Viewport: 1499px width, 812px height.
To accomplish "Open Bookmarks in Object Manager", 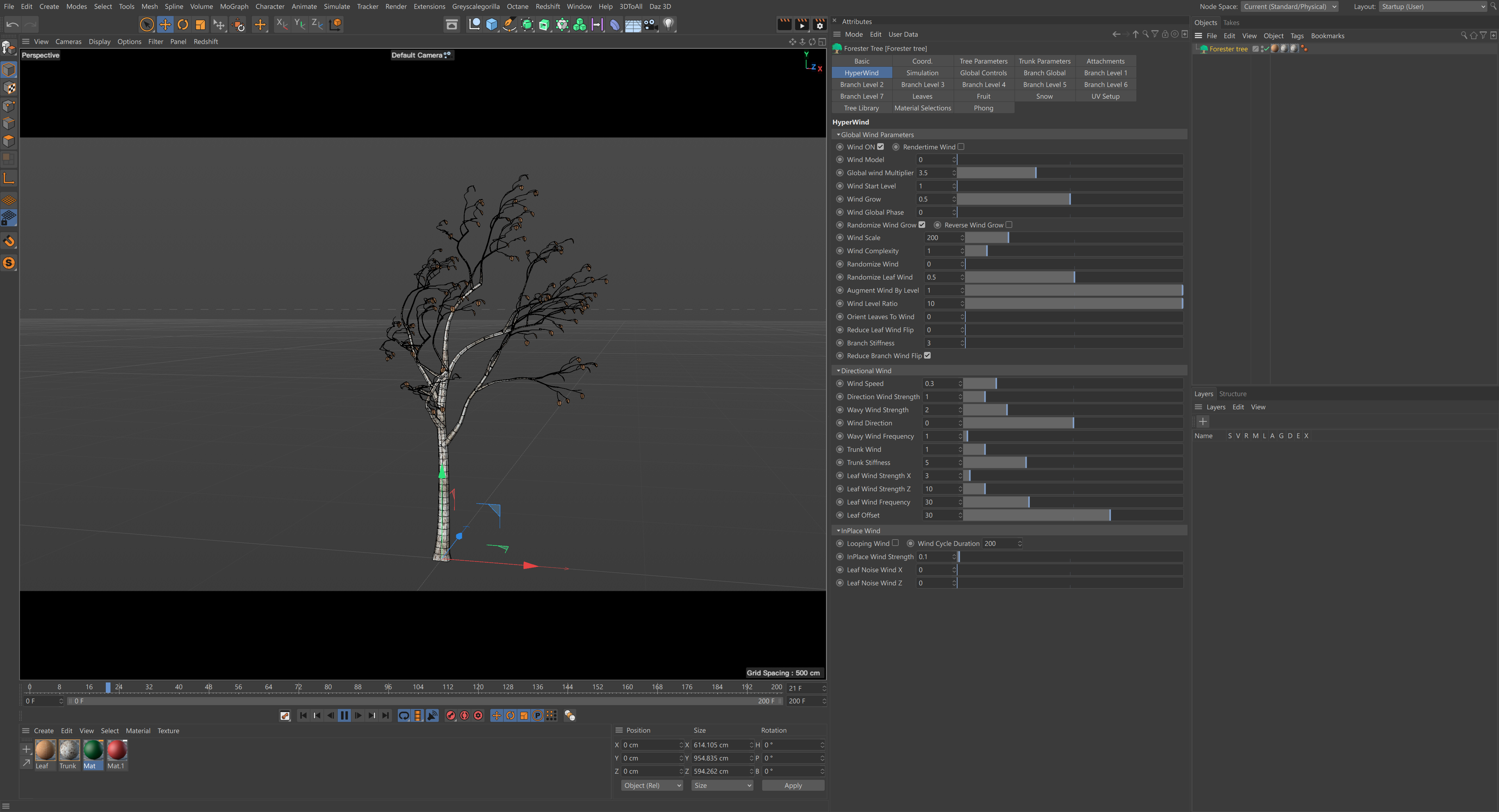I will tap(1327, 36).
